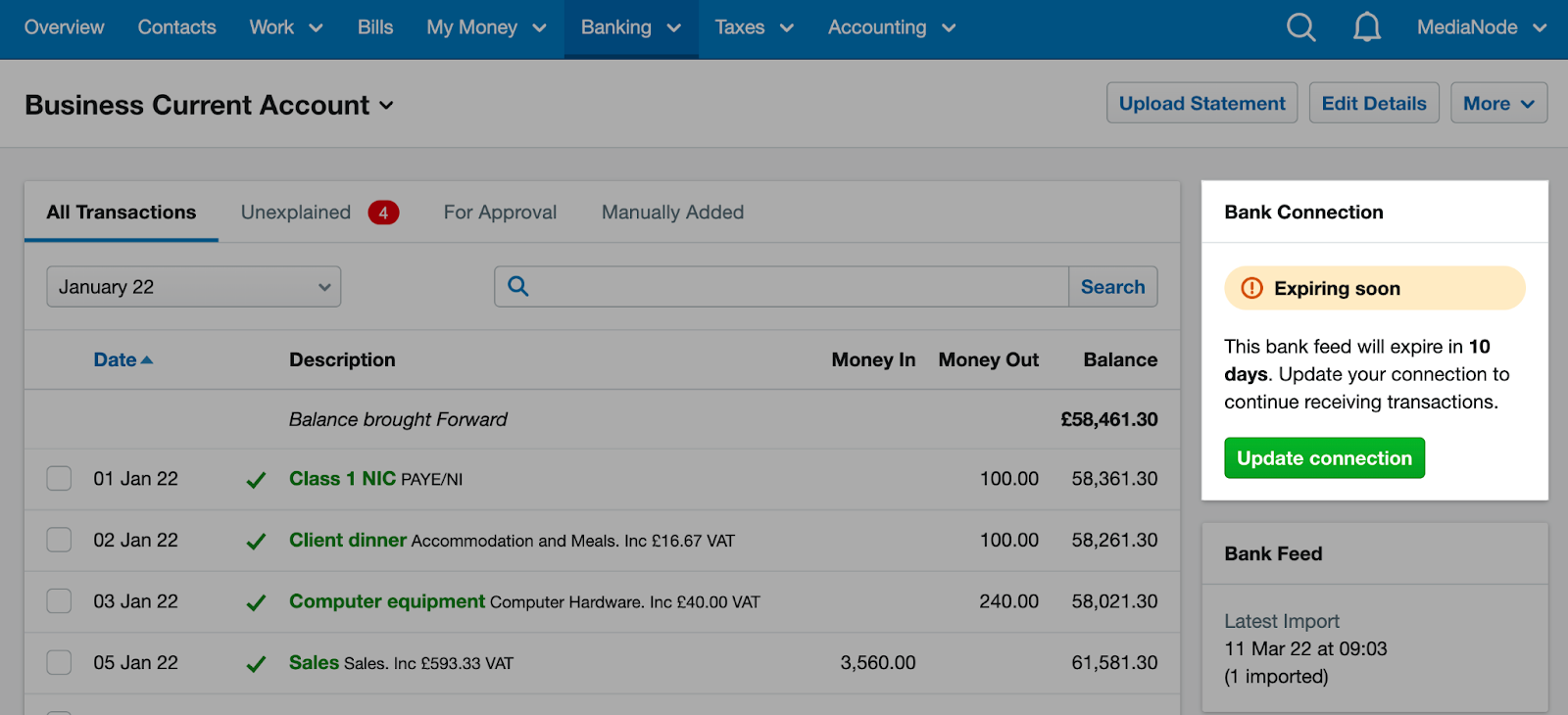Expand the My Money menu
Image resolution: width=1568 pixels, height=715 pixels.
point(486,27)
